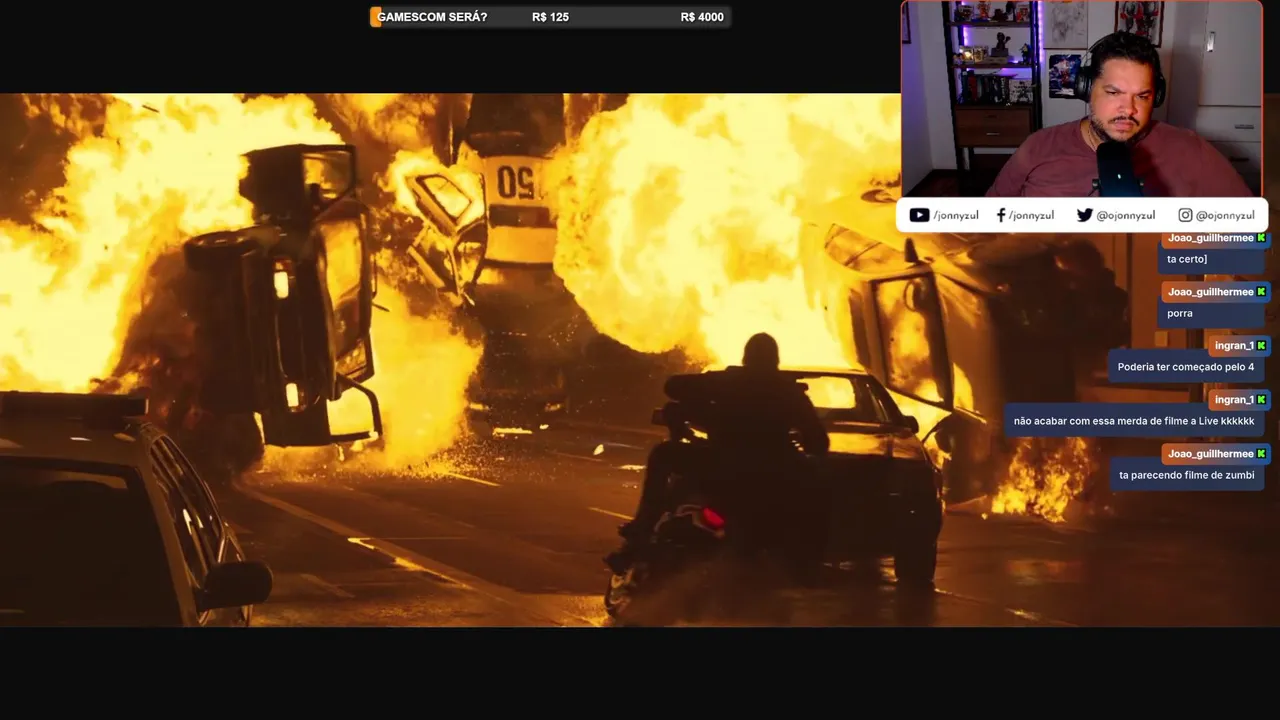Image resolution: width=1280 pixels, height=720 pixels.
Task: Open the /jonnyzul YouTube handle
Action: tap(956, 215)
